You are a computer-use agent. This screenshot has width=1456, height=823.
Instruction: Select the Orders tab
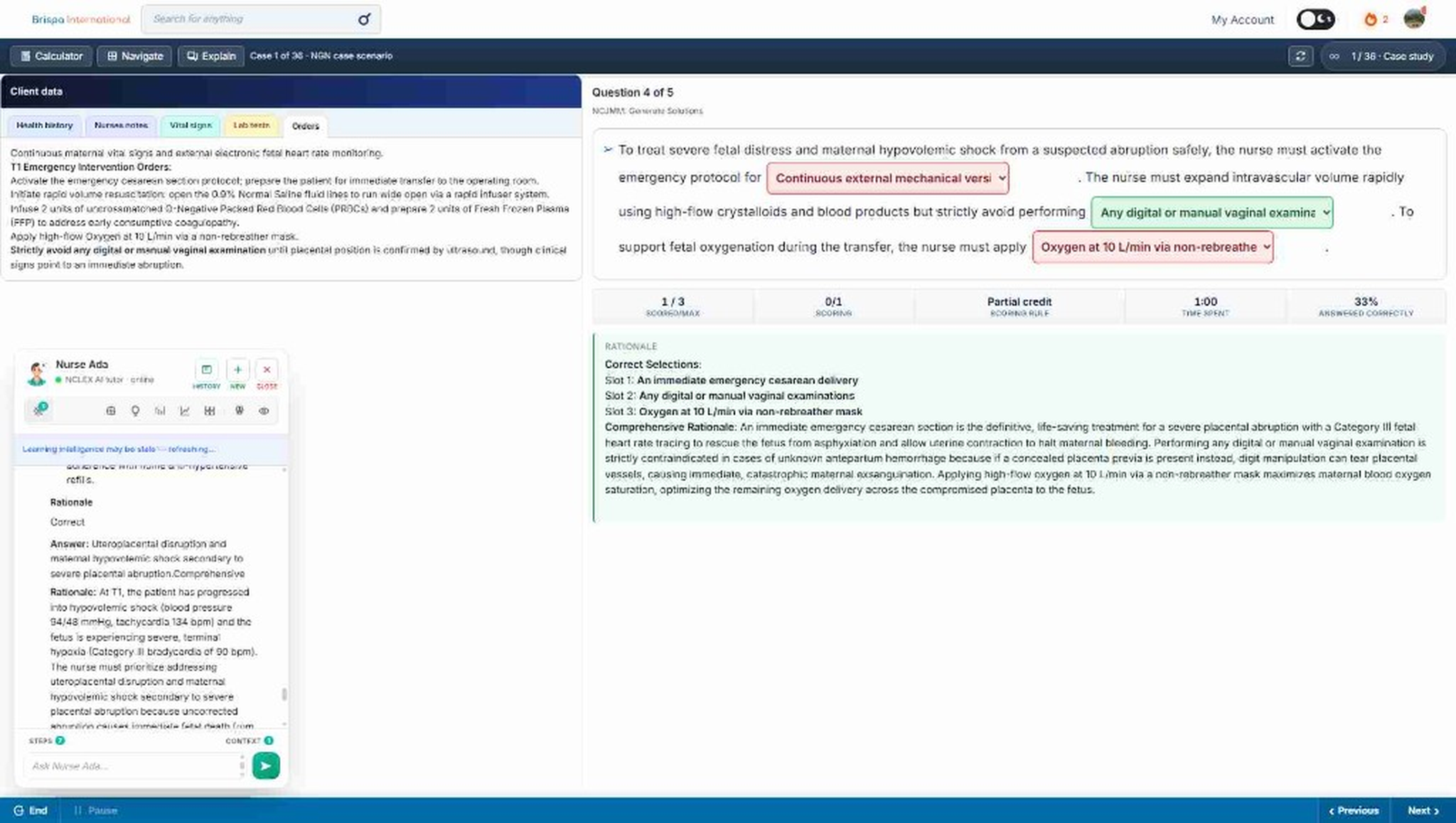point(306,126)
